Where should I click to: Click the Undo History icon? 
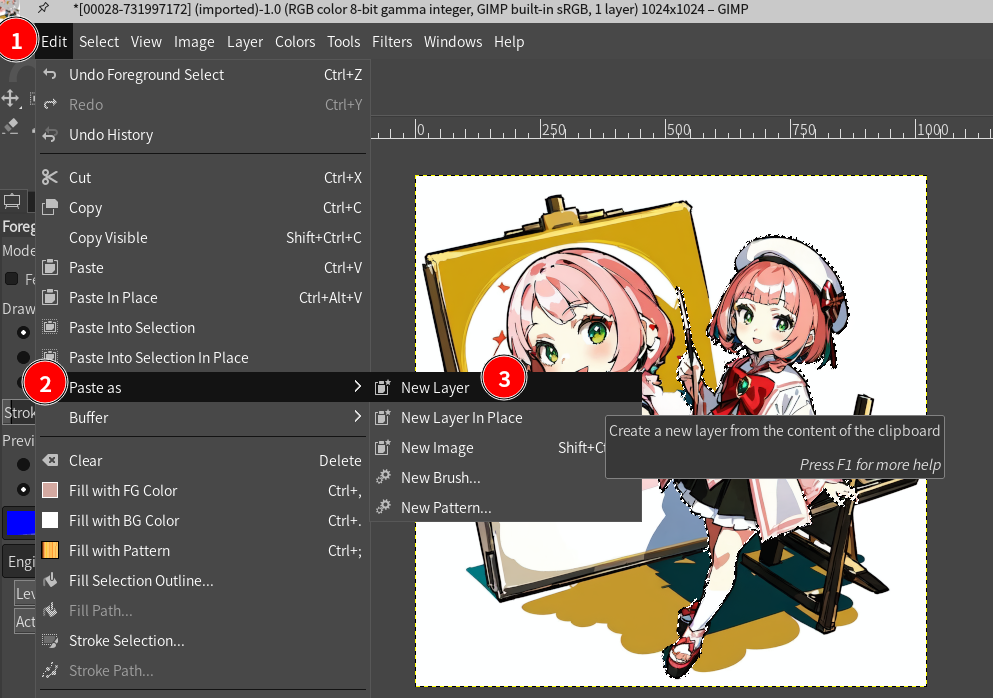coord(50,135)
